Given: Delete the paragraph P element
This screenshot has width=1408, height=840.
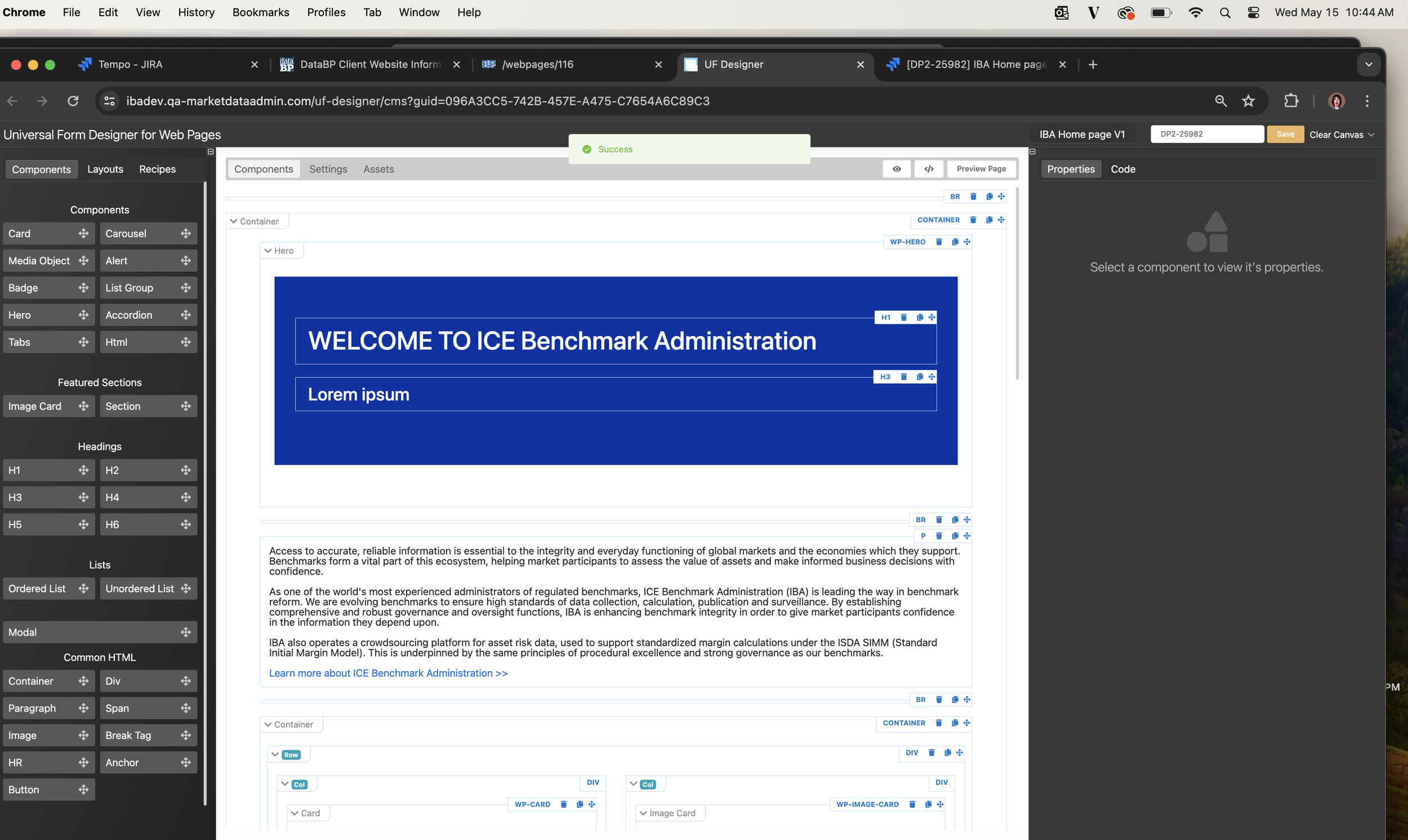Looking at the screenshot, I should (939, 535).
